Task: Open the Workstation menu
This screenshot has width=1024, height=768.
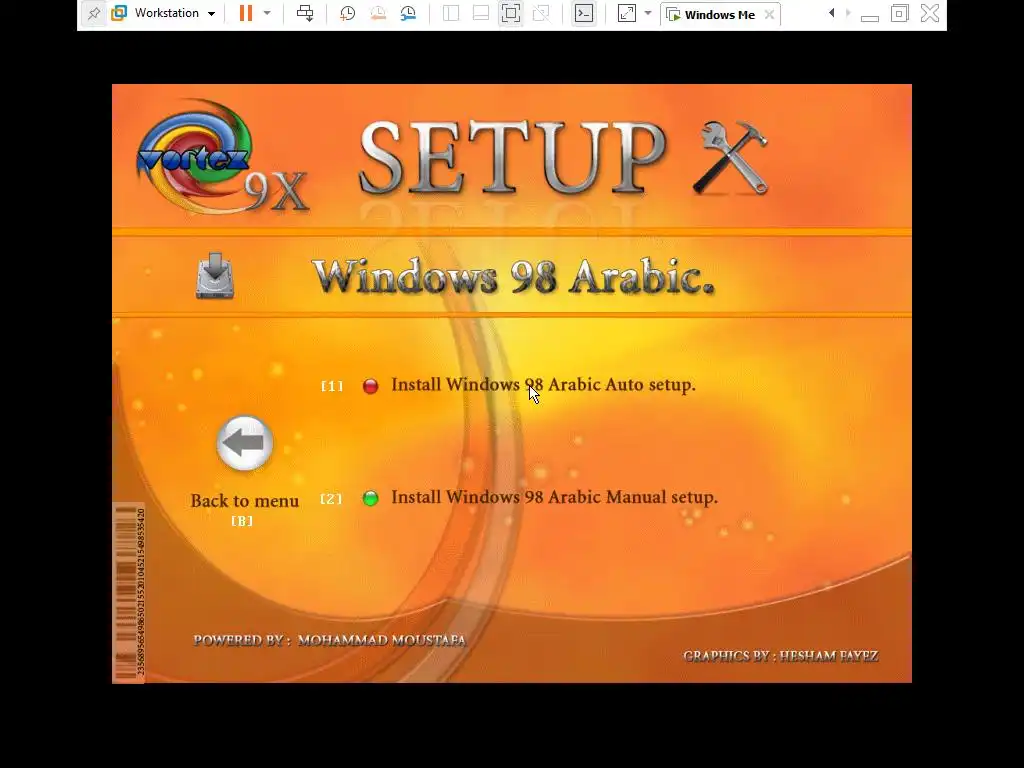Action: point(164,13)
